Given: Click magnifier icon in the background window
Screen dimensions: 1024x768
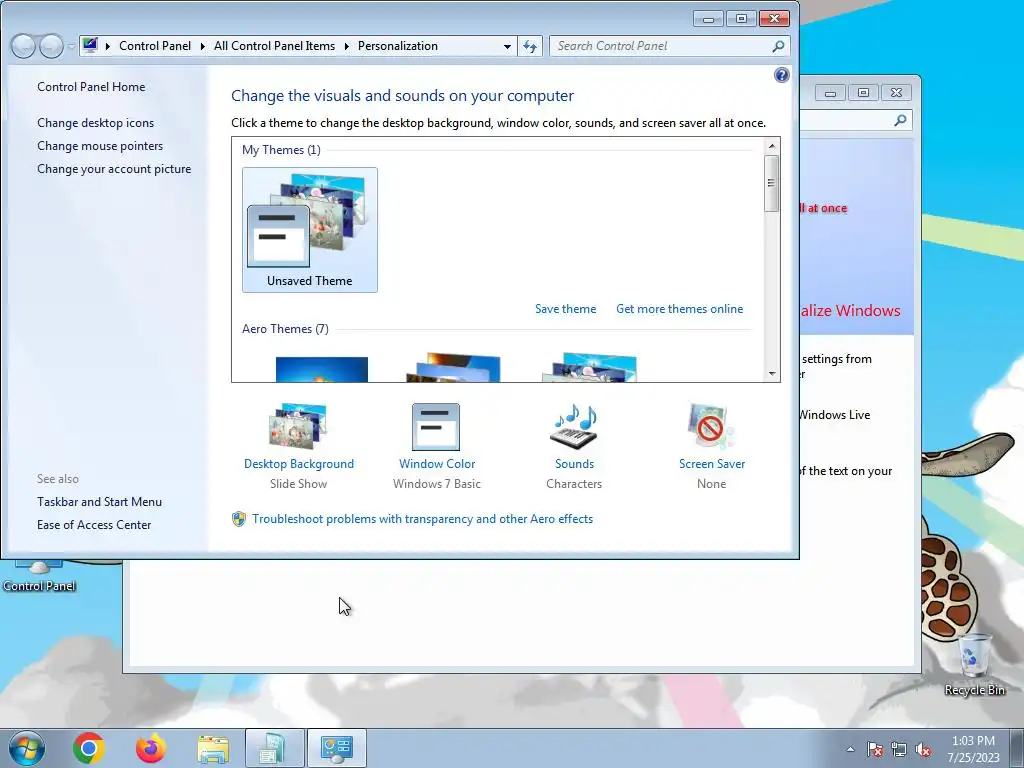Looking at the screenshot, I should [900, 120].
